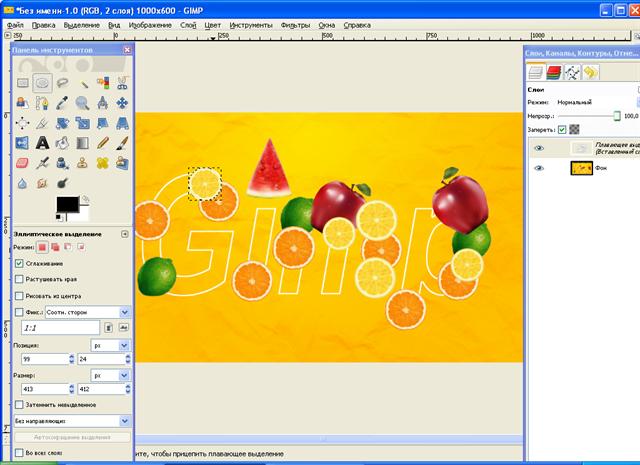Enable the Фикс. fixed ratio checkbox
640x465 pixels.
coord(19,312)
